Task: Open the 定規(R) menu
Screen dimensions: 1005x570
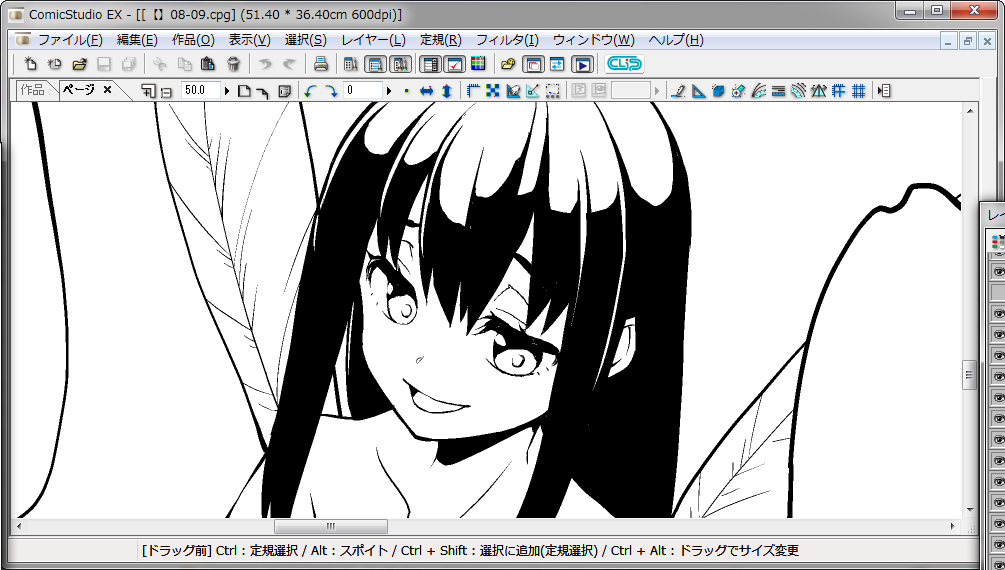Action: (x=441, y=40)
